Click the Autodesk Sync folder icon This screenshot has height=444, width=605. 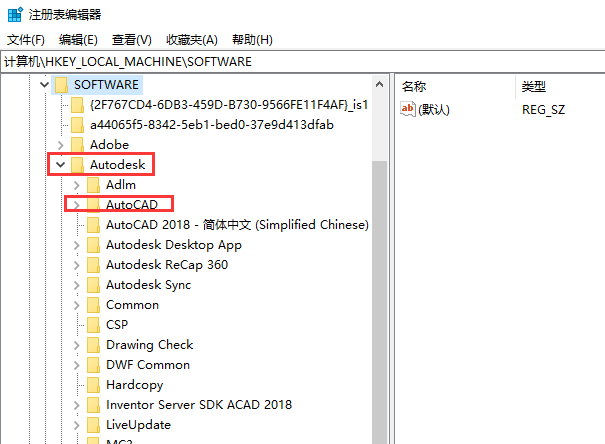(x=94, y=285)
